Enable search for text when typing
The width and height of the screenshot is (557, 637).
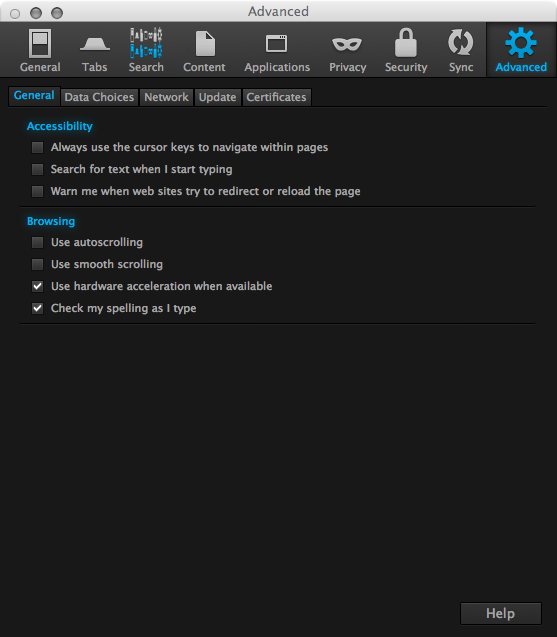pos(37,169)
